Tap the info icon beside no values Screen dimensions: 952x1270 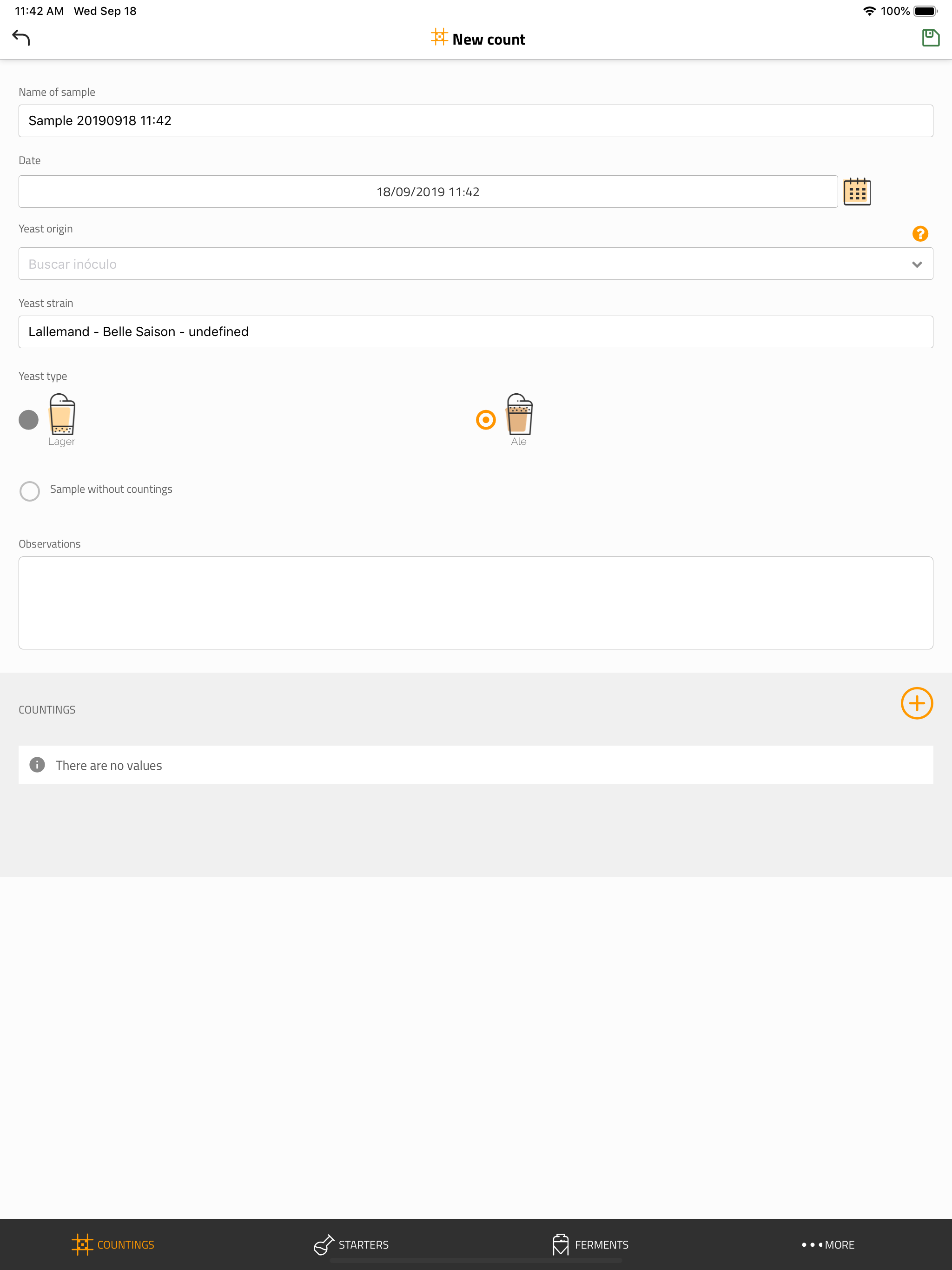click(37, 765)
